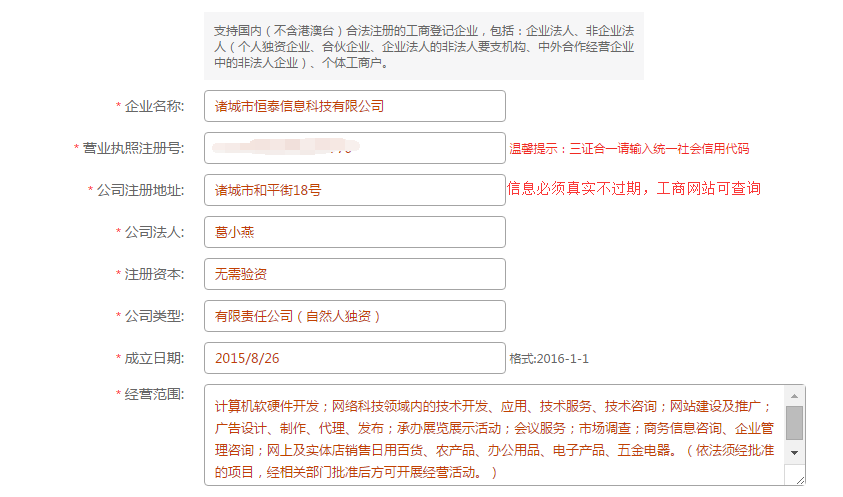
Task: Click the 格式:2016-1-1 date format hint
Action: pyautogui.click(x=549, y=359)
